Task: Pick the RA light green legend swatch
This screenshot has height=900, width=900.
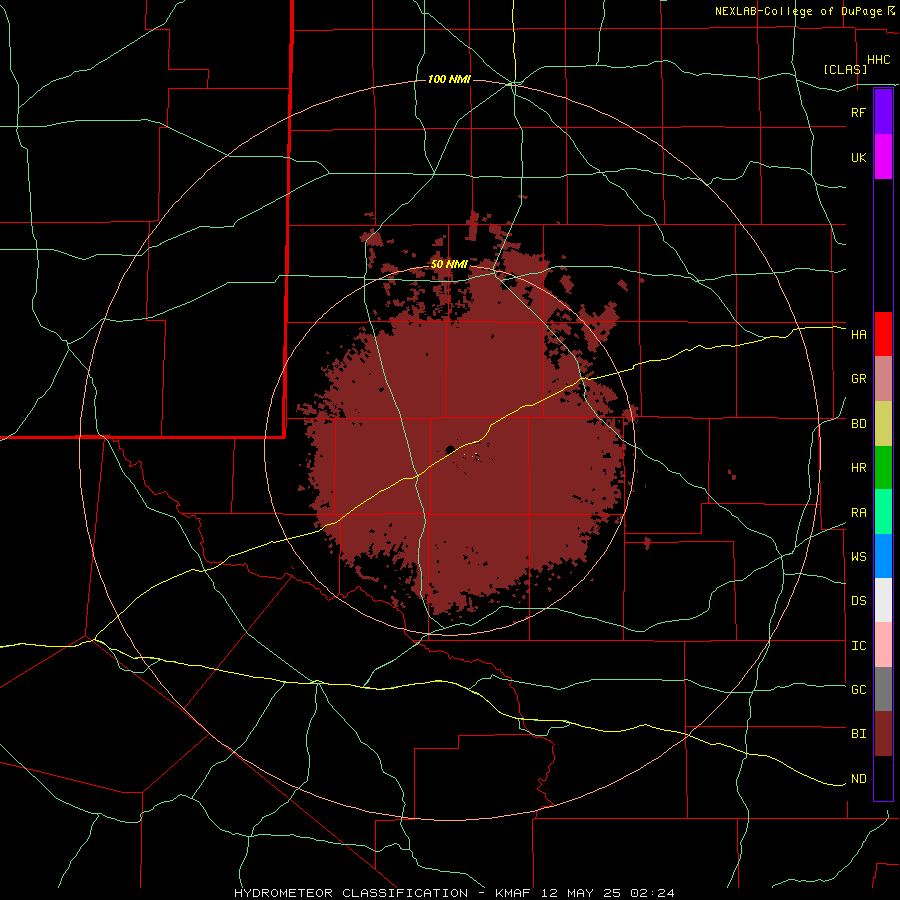Action: [x=883, y=512]
